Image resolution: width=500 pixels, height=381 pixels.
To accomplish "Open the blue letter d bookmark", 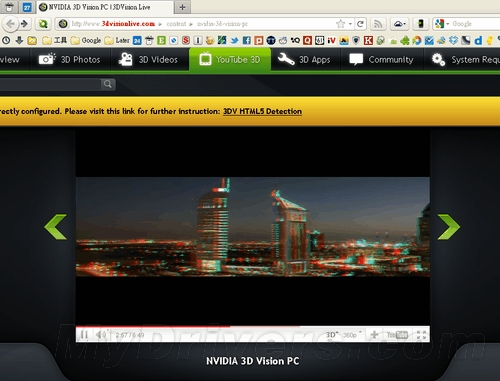I will (478, 40).
